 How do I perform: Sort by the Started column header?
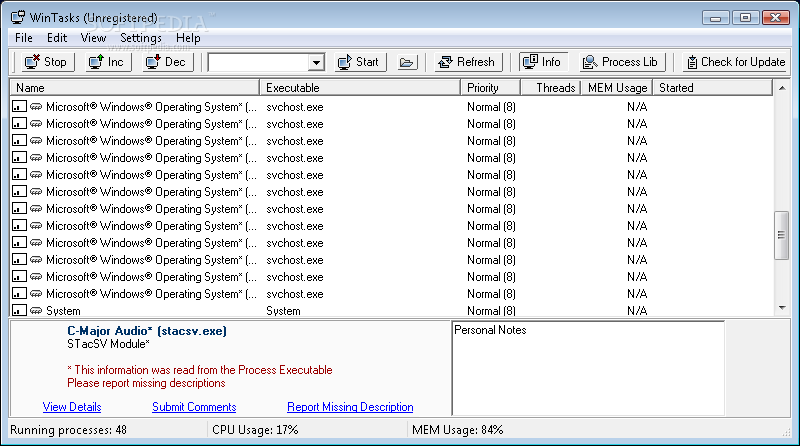click(x=713, y=88)
